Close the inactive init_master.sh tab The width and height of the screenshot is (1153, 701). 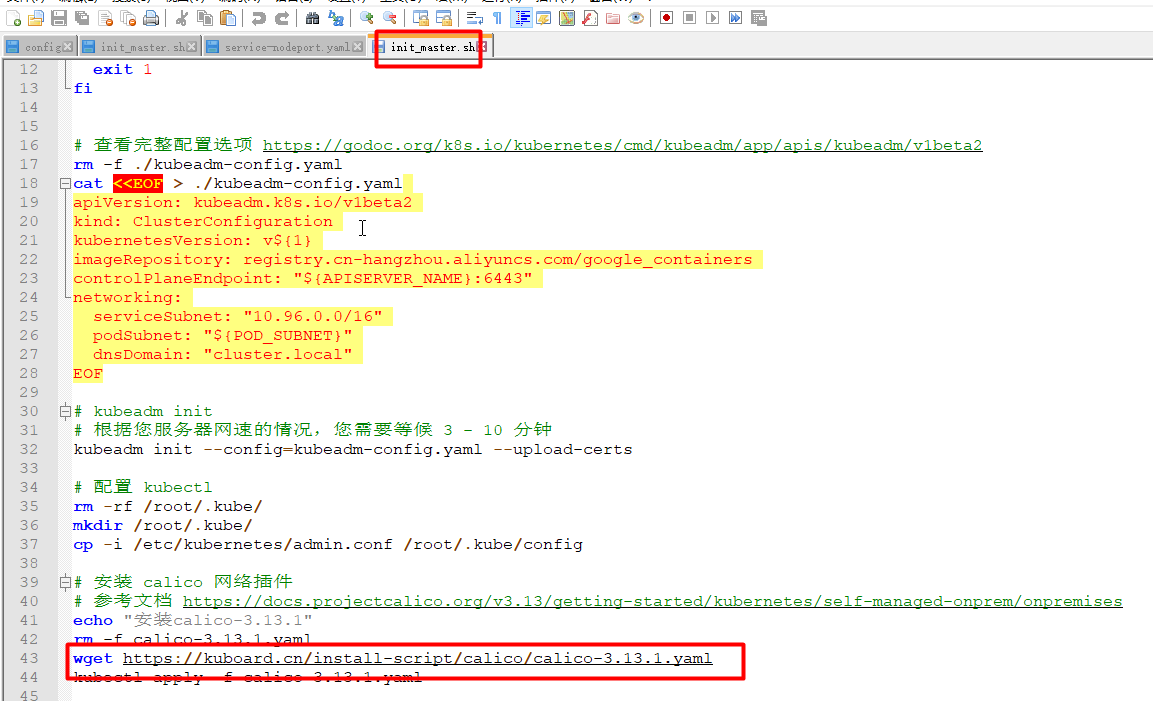[x=192, y=47]
